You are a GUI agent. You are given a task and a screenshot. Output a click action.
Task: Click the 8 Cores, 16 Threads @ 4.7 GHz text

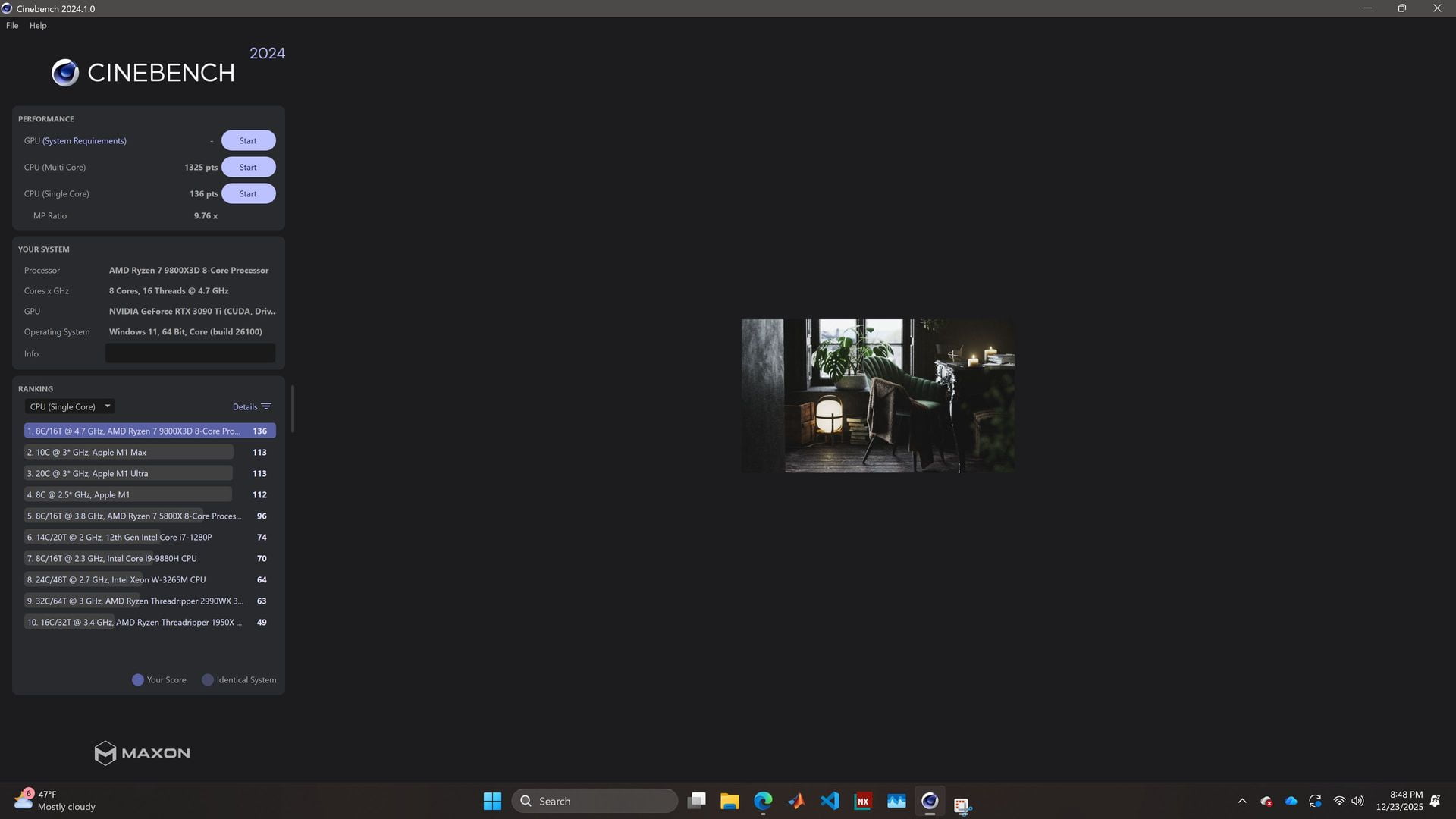tap(168, 290)
